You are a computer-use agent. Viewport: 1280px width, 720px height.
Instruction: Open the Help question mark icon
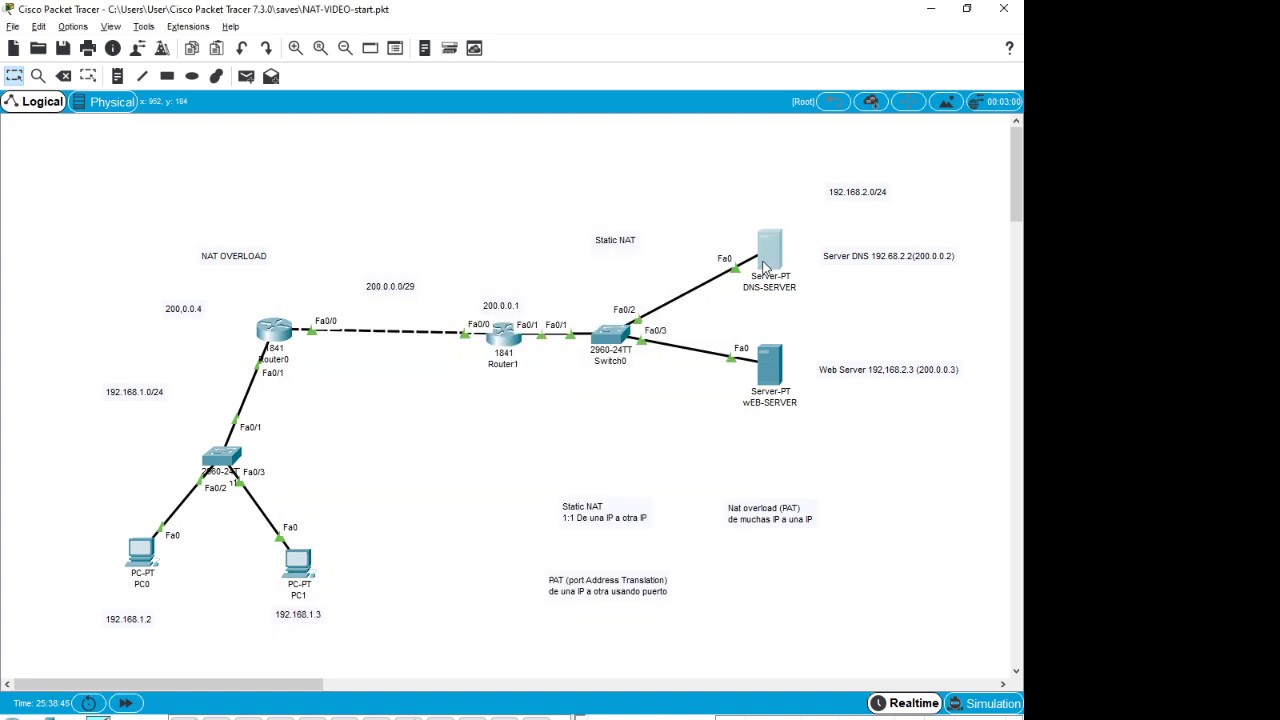(x=1009, y=48)
